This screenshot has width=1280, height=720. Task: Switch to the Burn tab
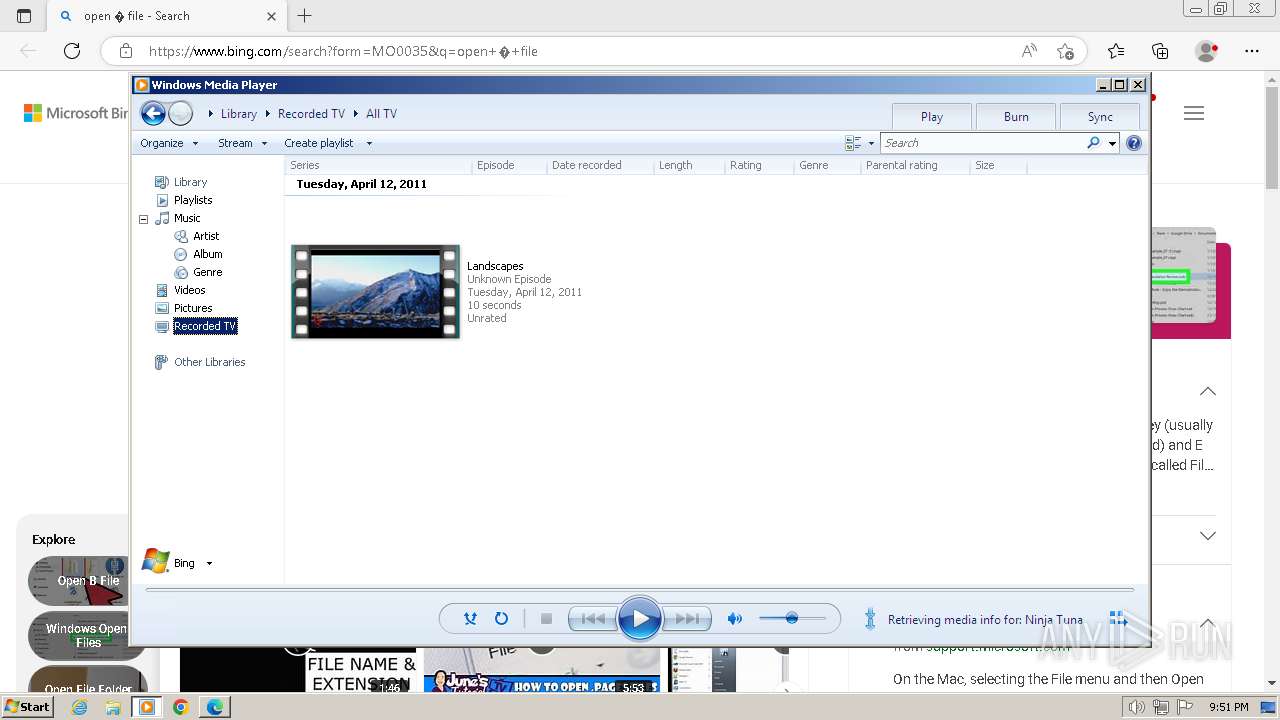pyautogui.click(x=1016, y=116)
